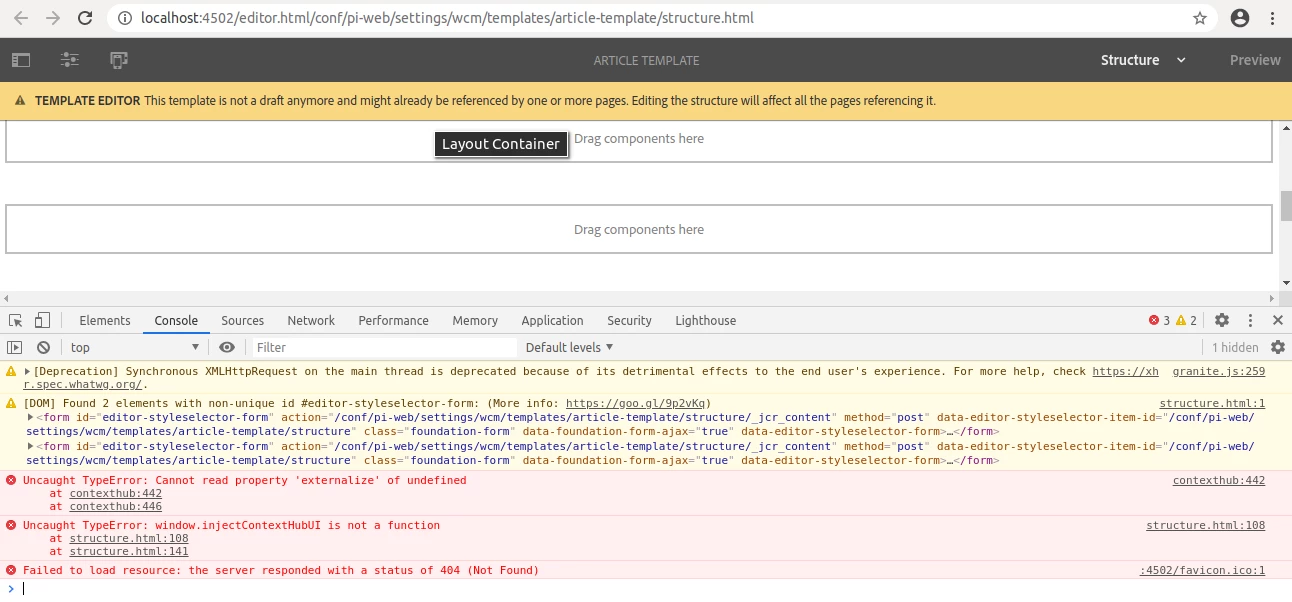Open stack trace link contexthub:446
Viewport: 1292px width, 602px height.
116,506
